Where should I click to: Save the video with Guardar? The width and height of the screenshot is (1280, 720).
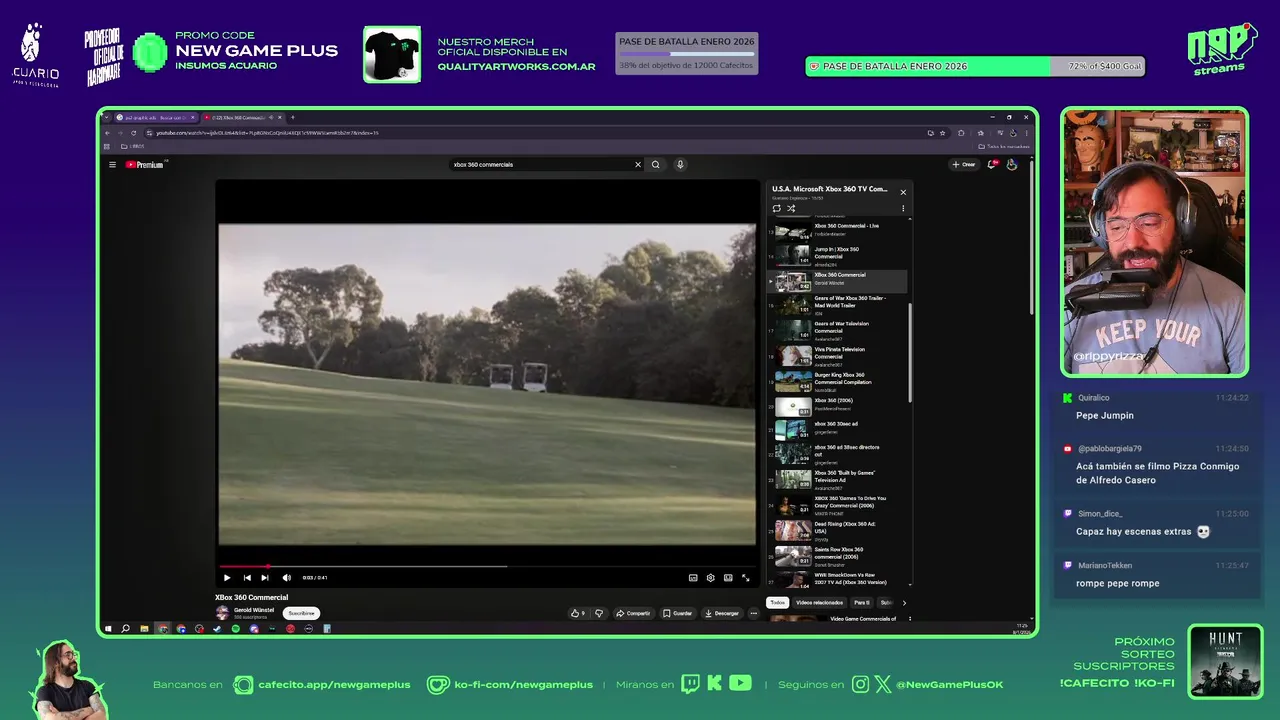coord(677,613)
